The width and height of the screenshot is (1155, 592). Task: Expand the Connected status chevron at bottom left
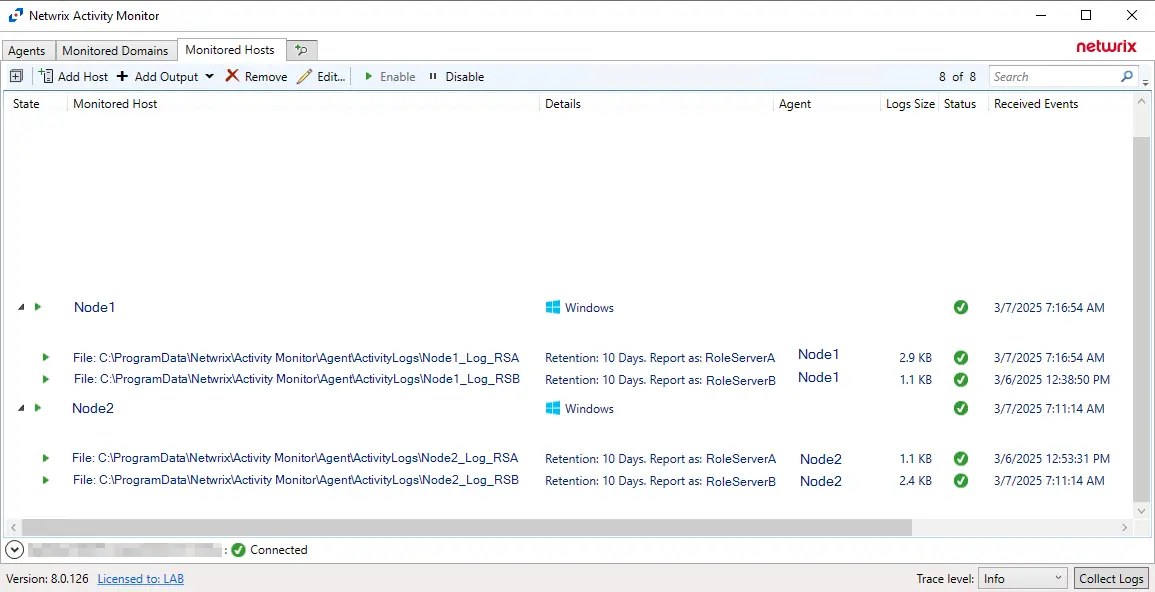click(x=14, y=549)
